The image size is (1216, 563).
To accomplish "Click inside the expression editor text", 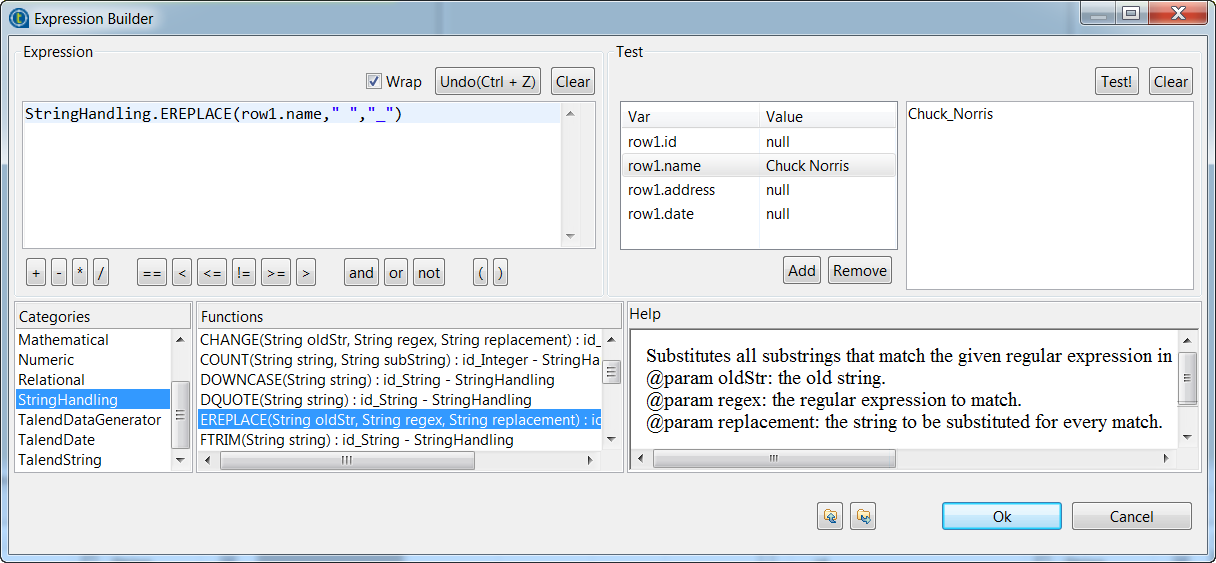I will click(213, 114).
